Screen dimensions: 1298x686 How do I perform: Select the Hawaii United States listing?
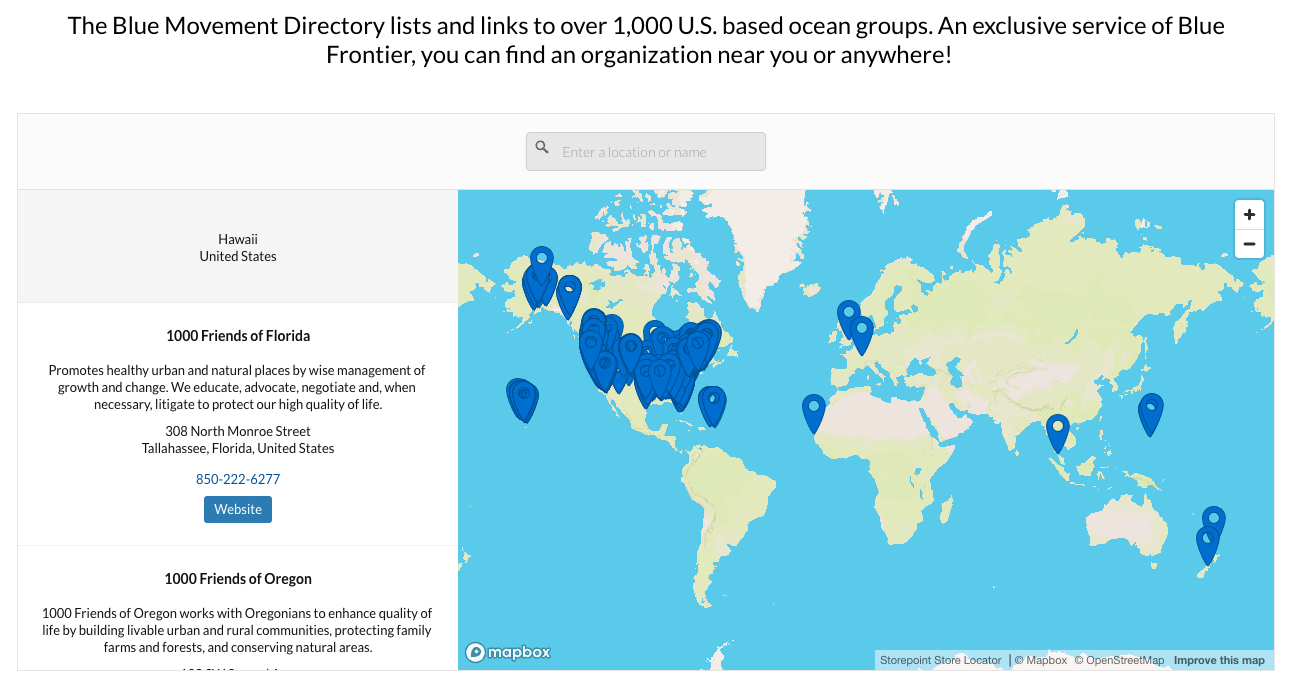tap(238, 247)
